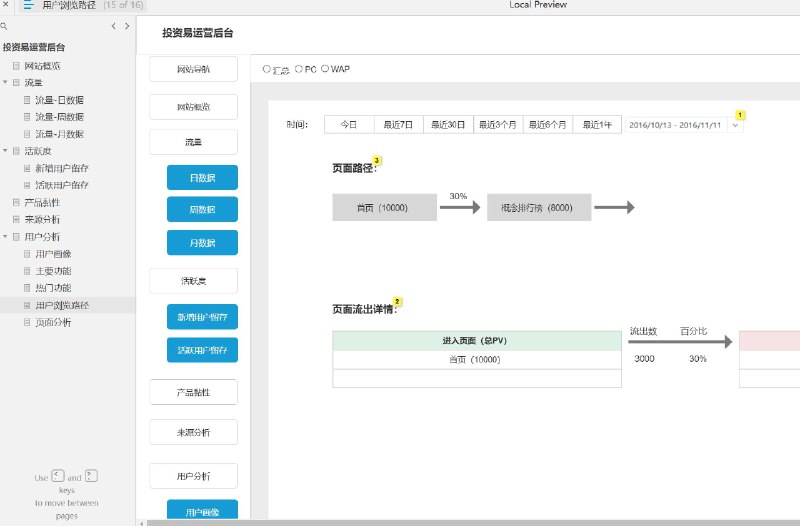Screen dimensions: 800x526
Task: Click the blue 月数据 button
Action: pos(202,243)
